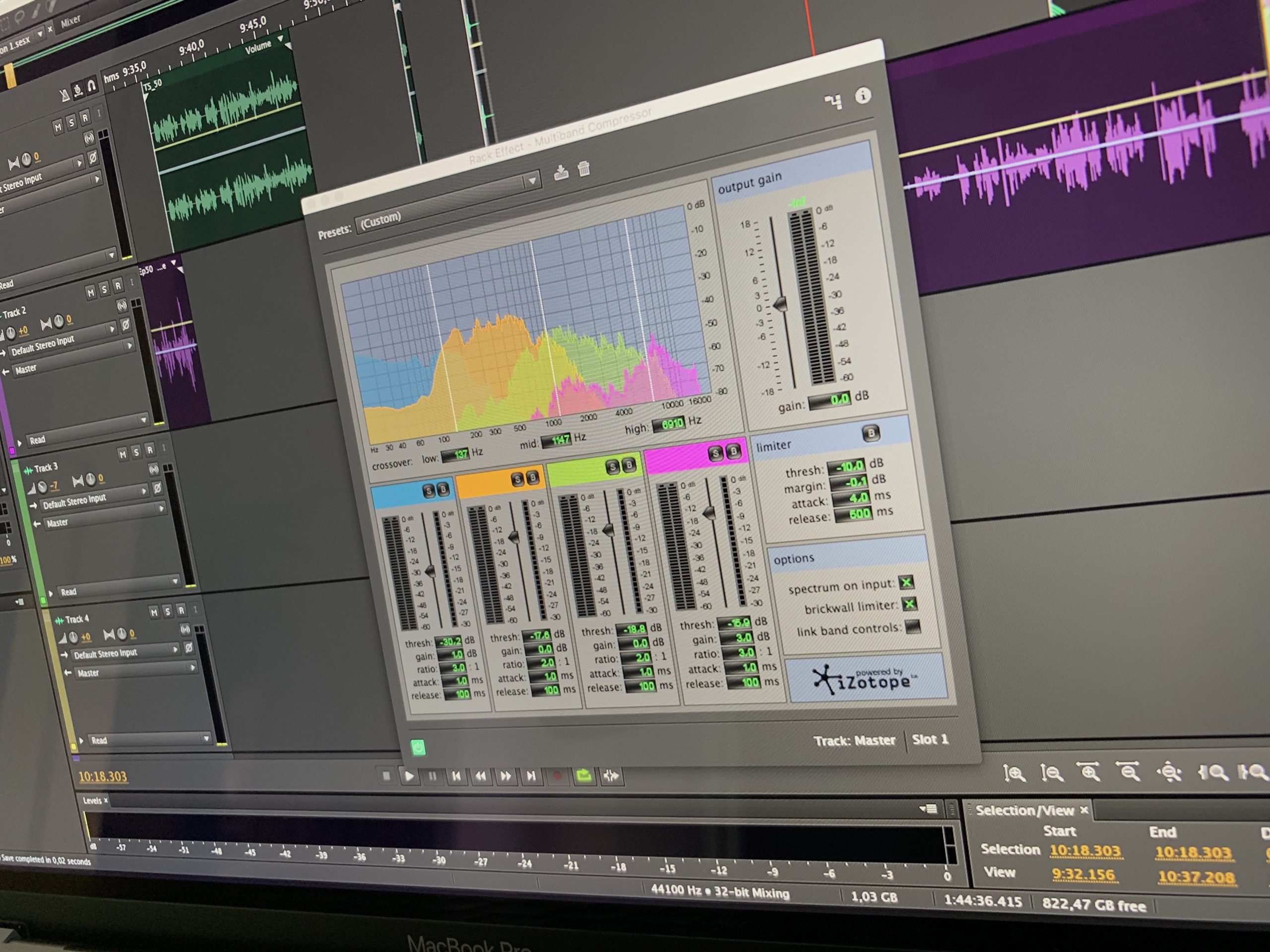Click the output gain slider handle
This screenshot has height=952, width=1270.
pos(780,303)
